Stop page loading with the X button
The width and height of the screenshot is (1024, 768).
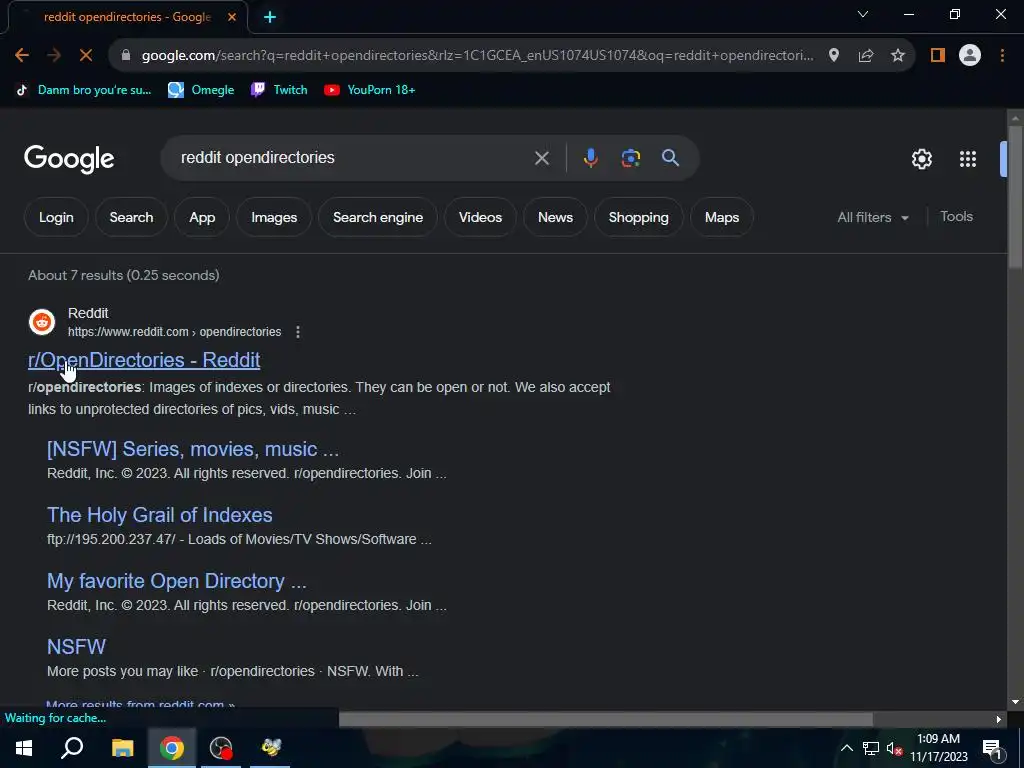click(x=86, y=56)
